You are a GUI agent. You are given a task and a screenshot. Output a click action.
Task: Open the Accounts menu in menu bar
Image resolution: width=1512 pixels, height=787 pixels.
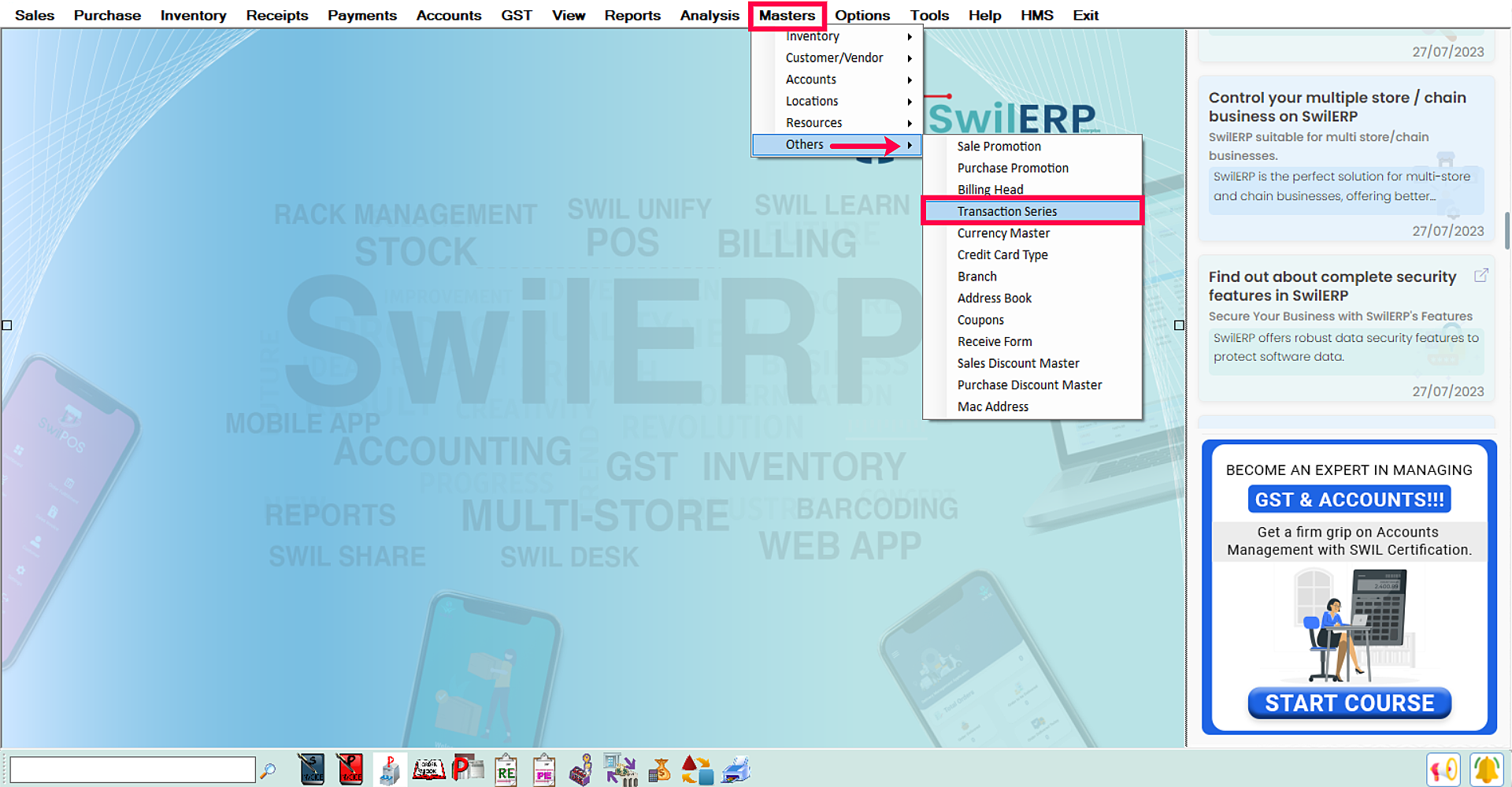coord(449,15)
